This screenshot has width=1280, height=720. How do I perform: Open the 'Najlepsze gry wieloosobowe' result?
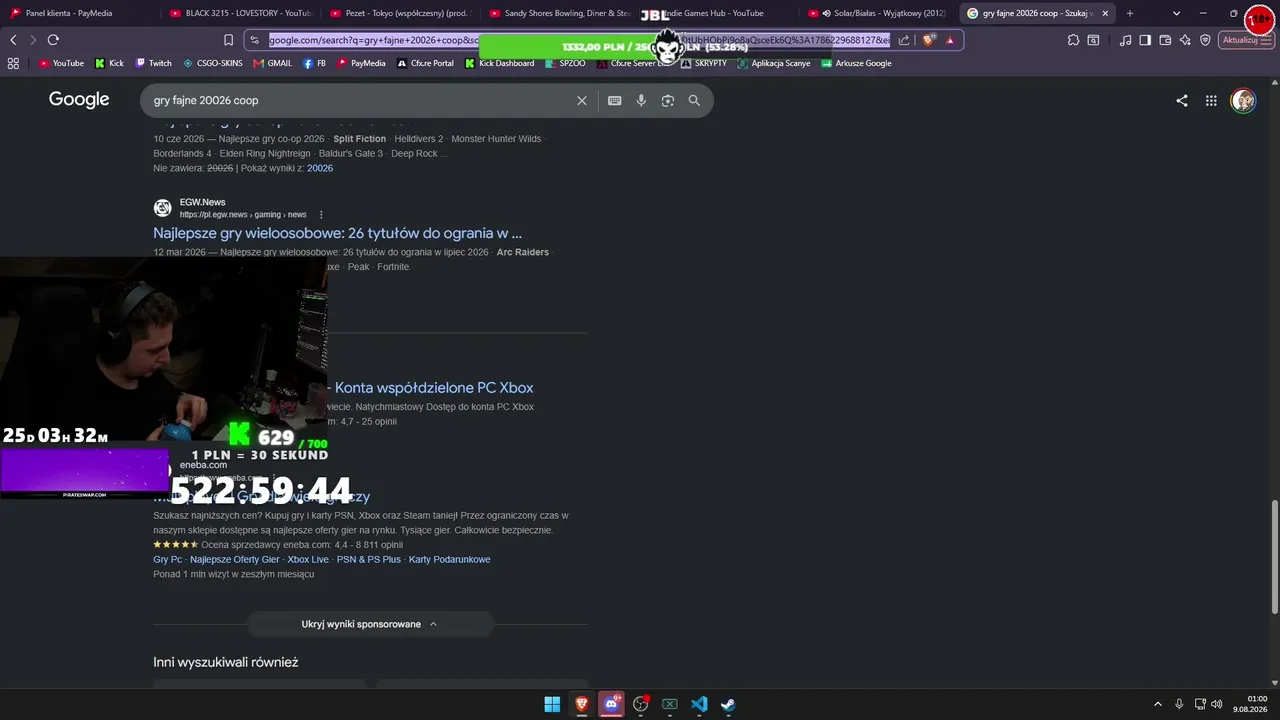click(x=338, y=233)
